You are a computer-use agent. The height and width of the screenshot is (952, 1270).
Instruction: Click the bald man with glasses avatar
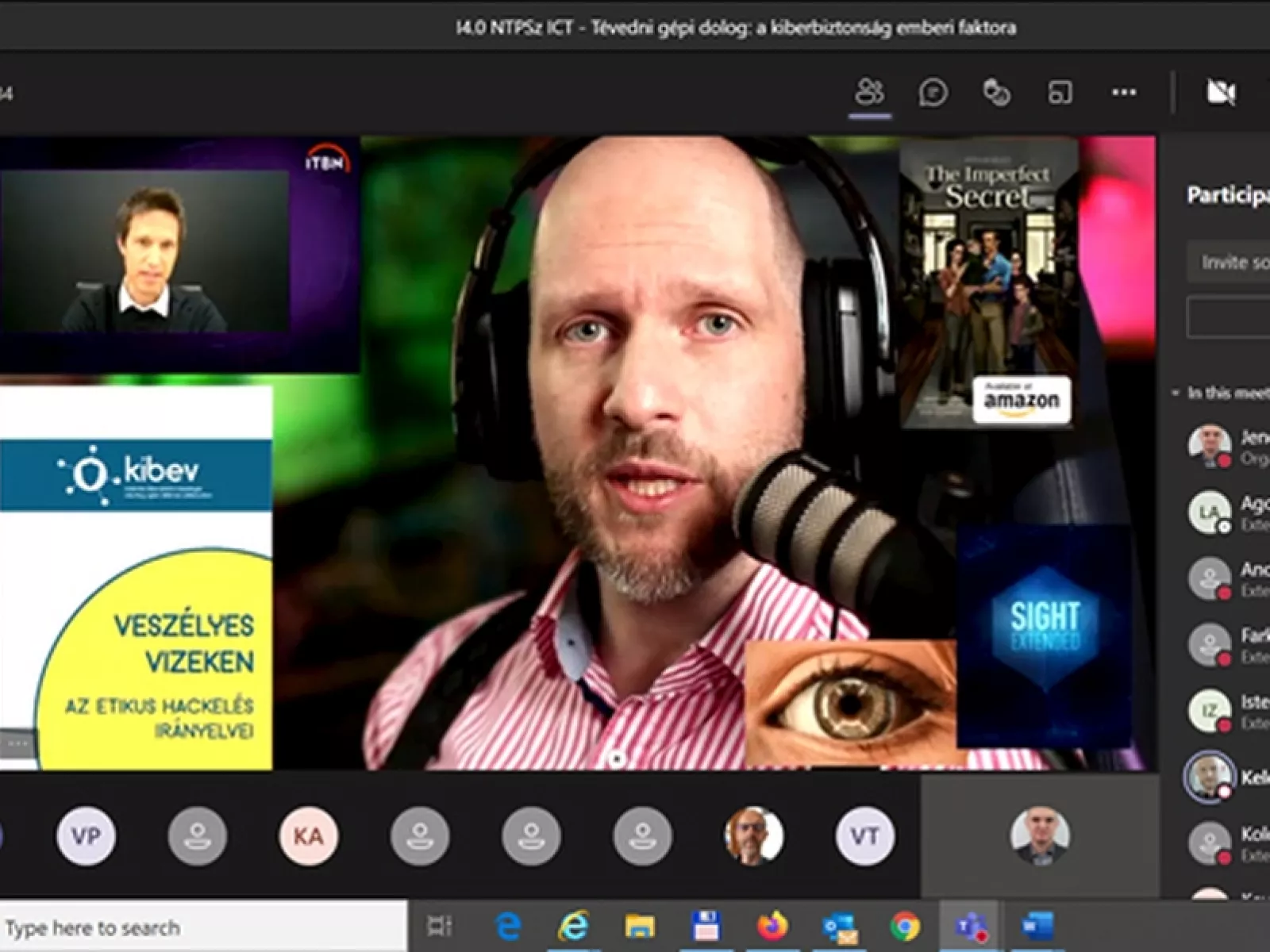tap(753, 835)
